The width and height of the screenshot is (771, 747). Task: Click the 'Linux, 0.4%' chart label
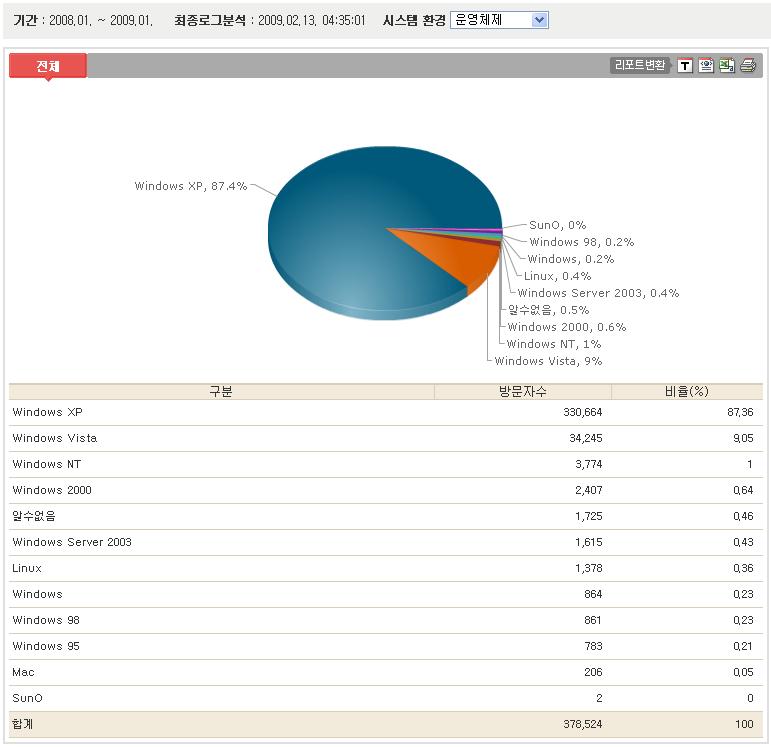tap(558, 276)
